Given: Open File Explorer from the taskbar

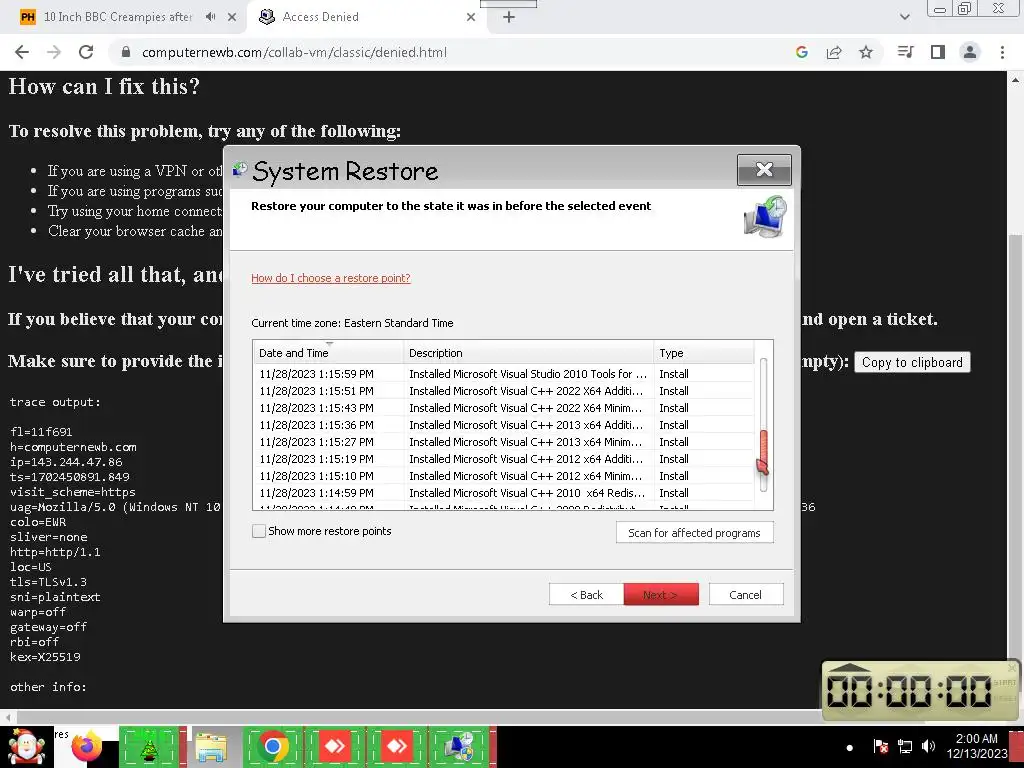Looking at the screenshot, I should [x=212, y=746].
